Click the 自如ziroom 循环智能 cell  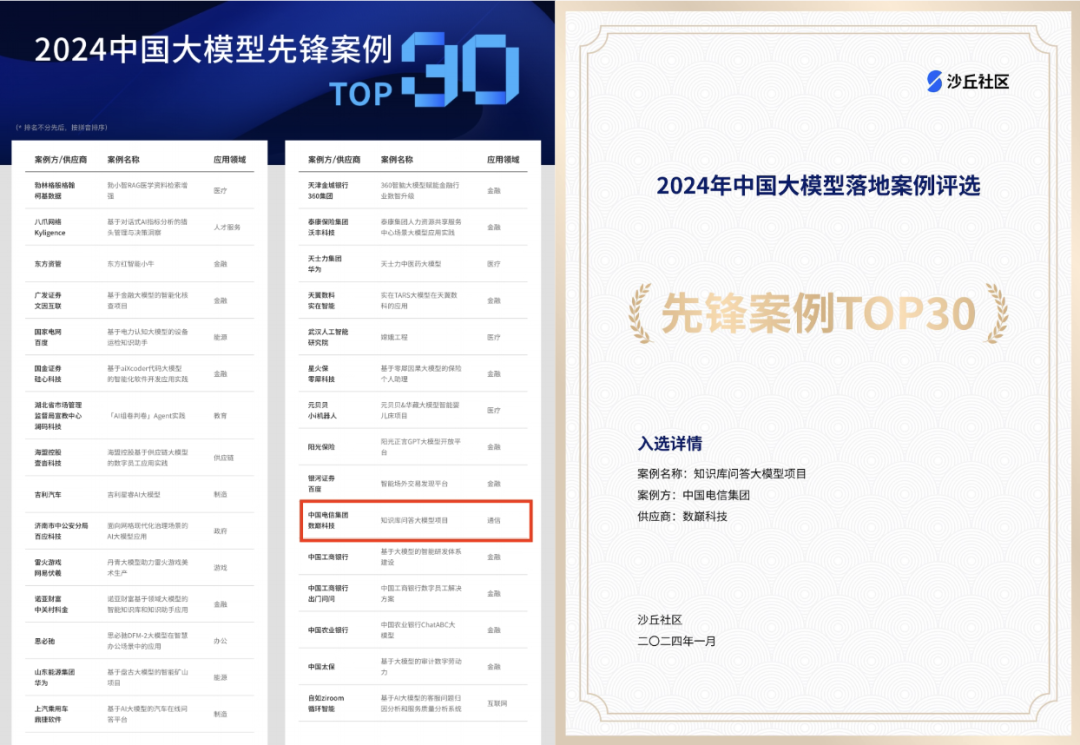pos(326,703)
